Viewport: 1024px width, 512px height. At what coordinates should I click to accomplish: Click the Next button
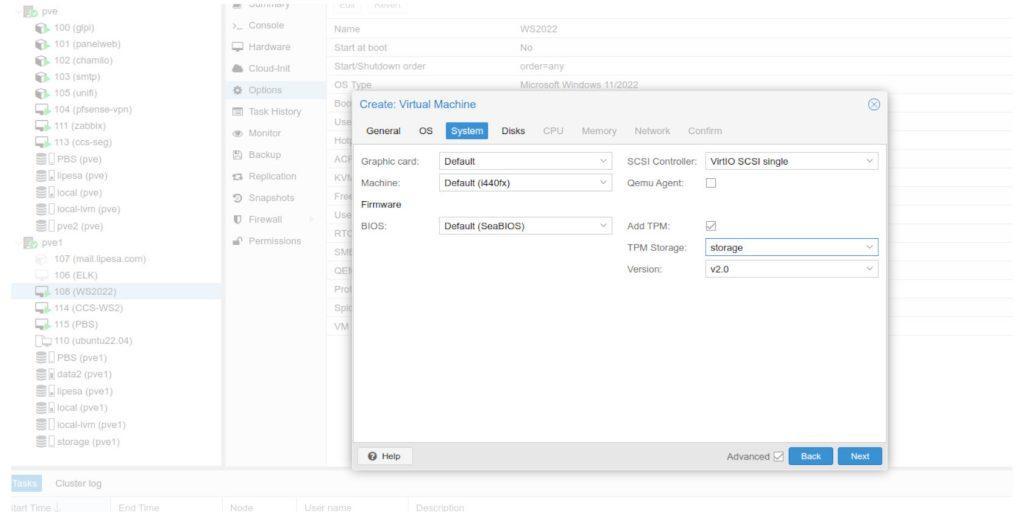coord(860,456)
